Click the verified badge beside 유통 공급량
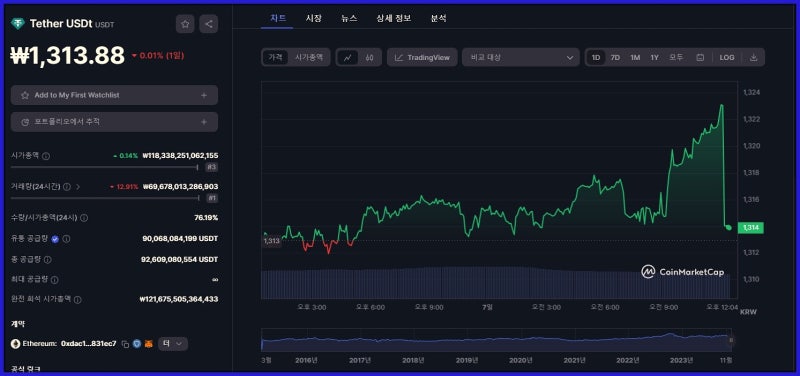 pos(55,239)
